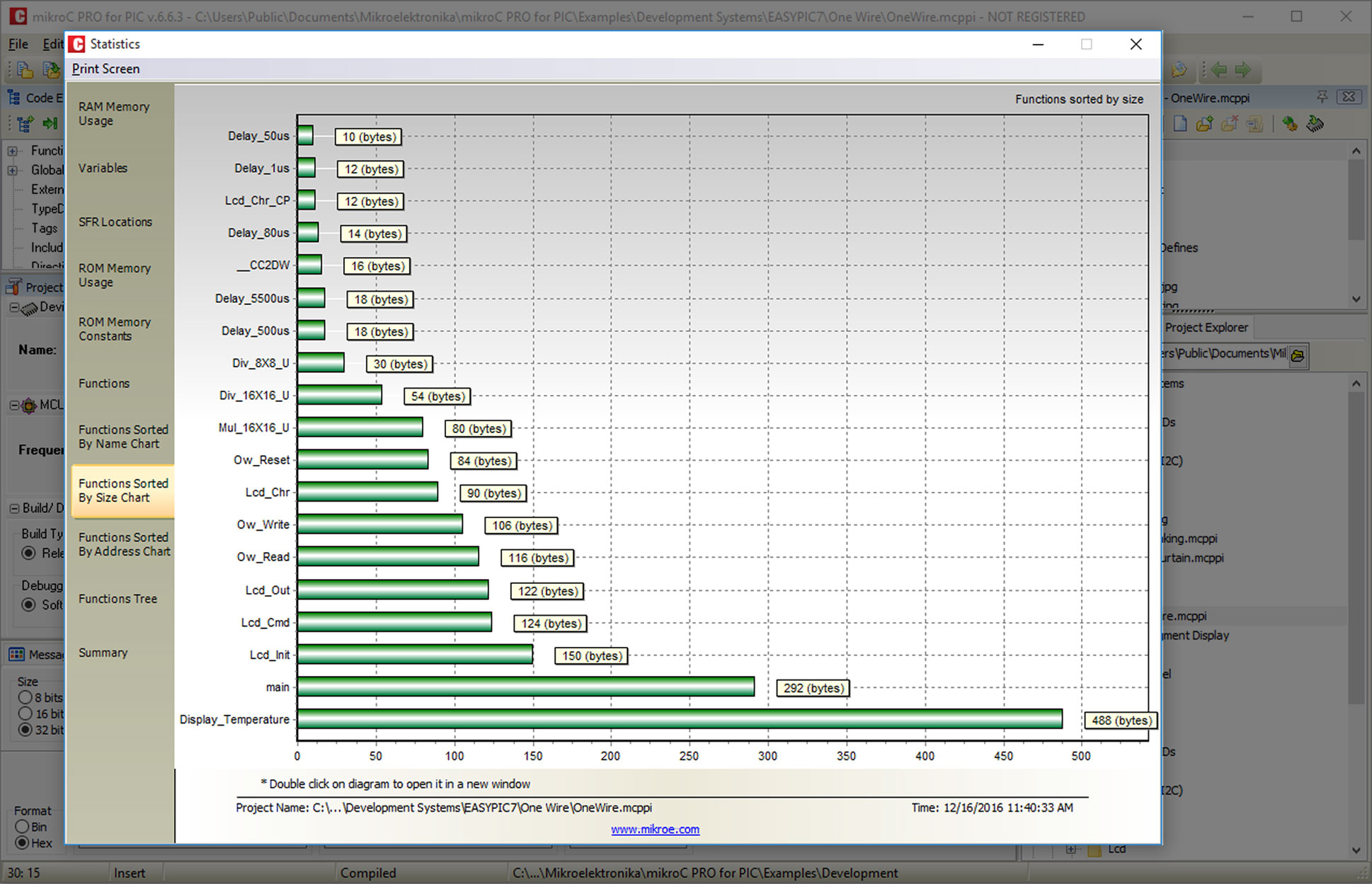Screen dimensions: 1372x884
Task: Click build project gears icon in Project Manager
Action: [1290, 124]
